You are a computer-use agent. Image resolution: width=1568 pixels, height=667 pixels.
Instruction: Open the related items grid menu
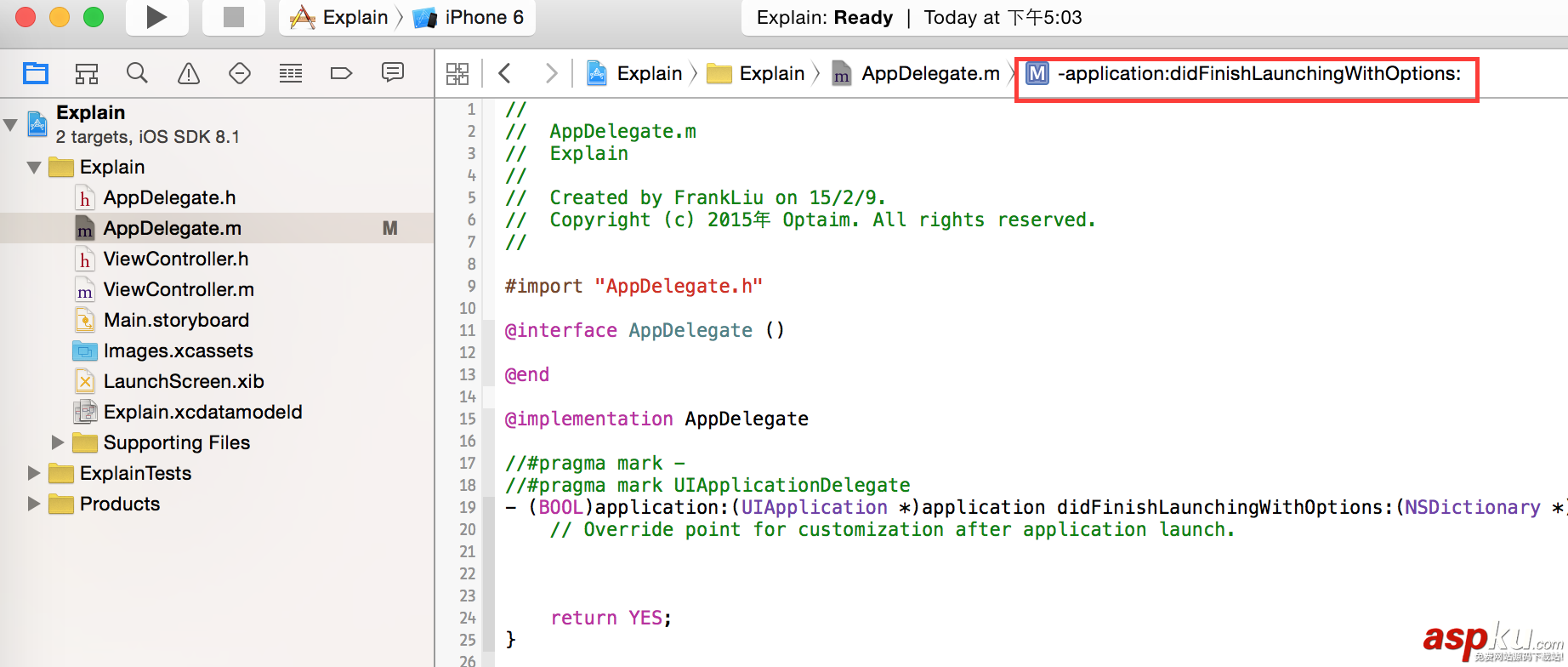[457, 73]
